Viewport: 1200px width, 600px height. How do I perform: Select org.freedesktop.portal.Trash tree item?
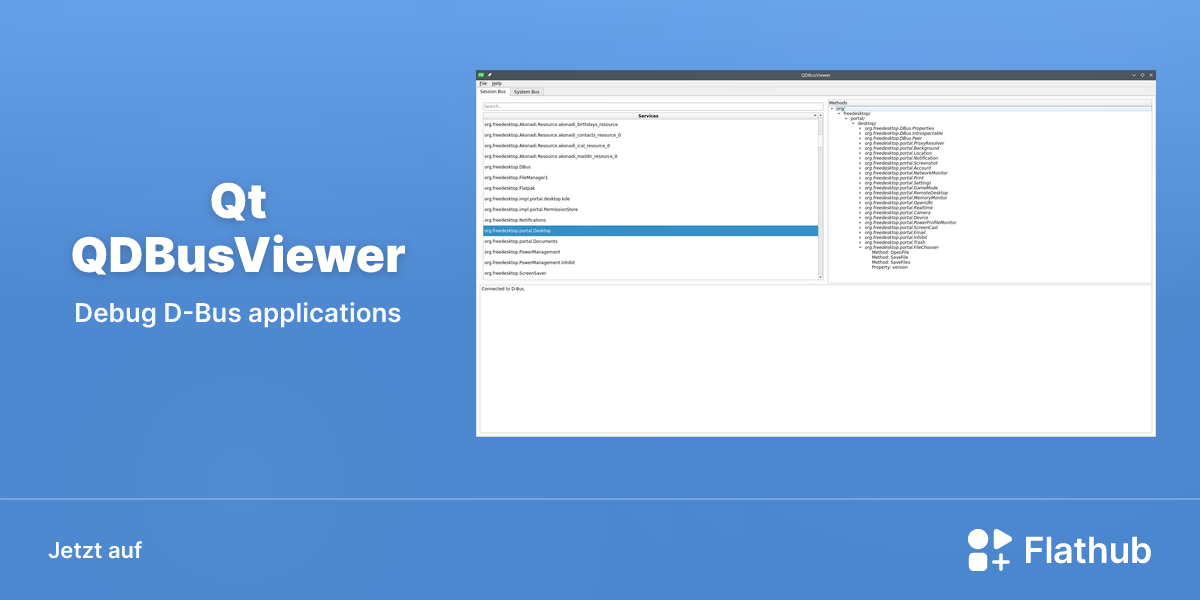click(895, 242)
